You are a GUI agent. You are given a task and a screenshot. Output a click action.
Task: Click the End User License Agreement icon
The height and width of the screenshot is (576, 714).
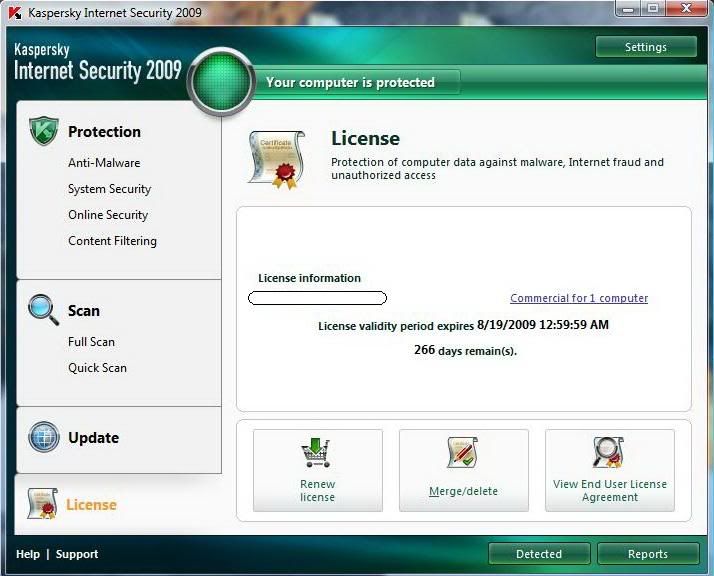(x=609, y=453)
